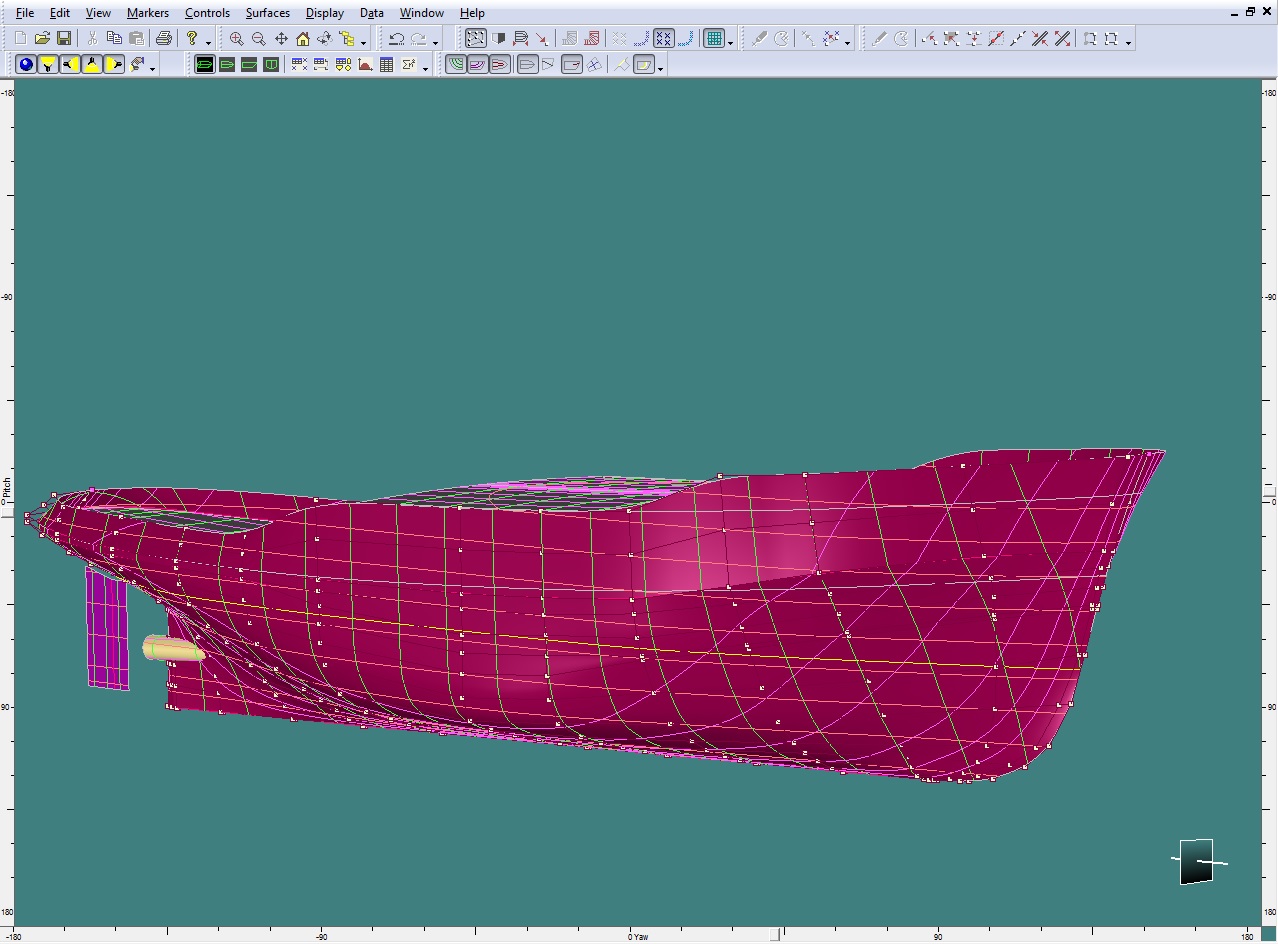Toggle the red Waterlines contour display
Screen dimensions: 1278x944
[x=500, y=65]
